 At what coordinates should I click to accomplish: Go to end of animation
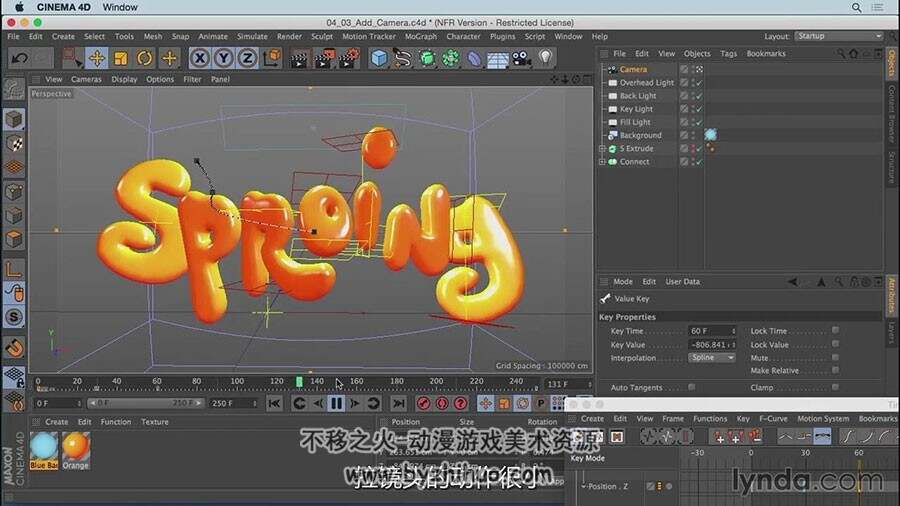tap(398, 404)
